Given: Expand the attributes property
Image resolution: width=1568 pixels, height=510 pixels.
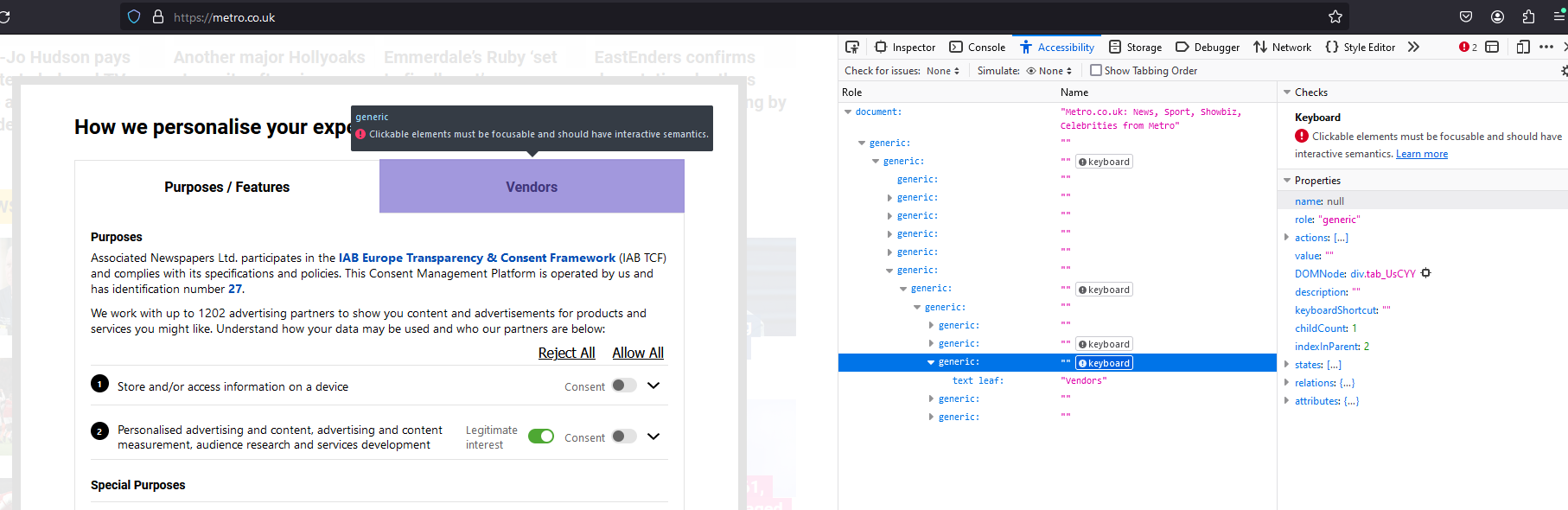Looking at the screenshot, I should click(1286, 401).
